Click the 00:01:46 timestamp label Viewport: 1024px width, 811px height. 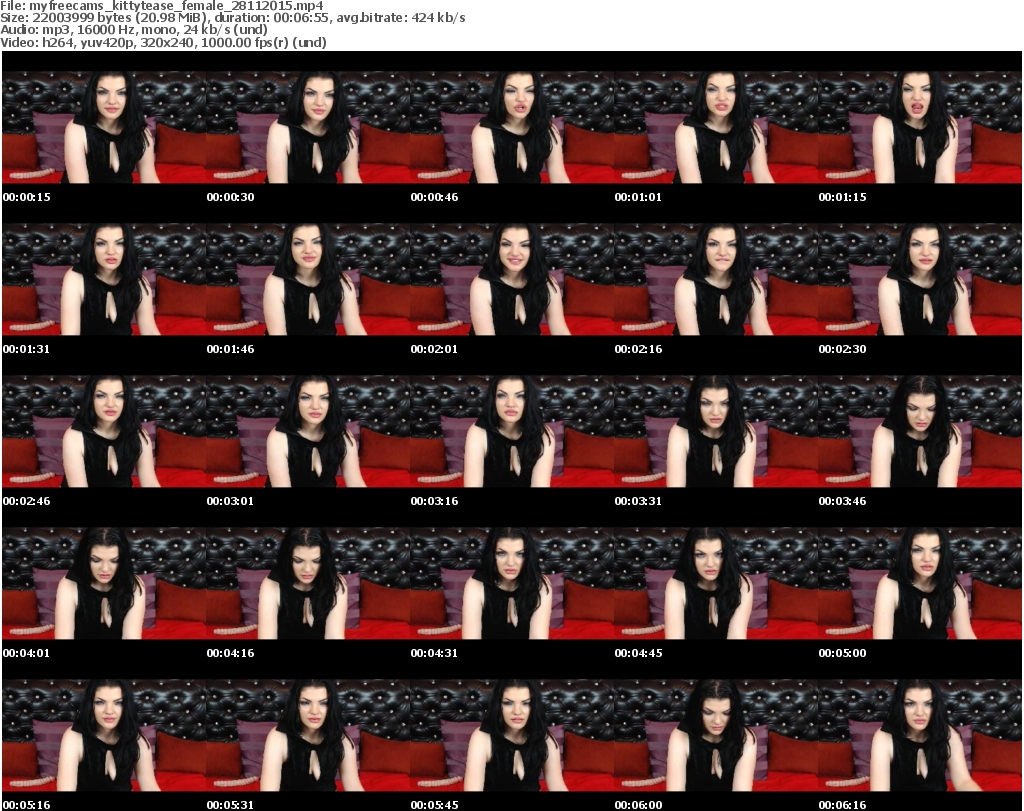click(231, 349)
